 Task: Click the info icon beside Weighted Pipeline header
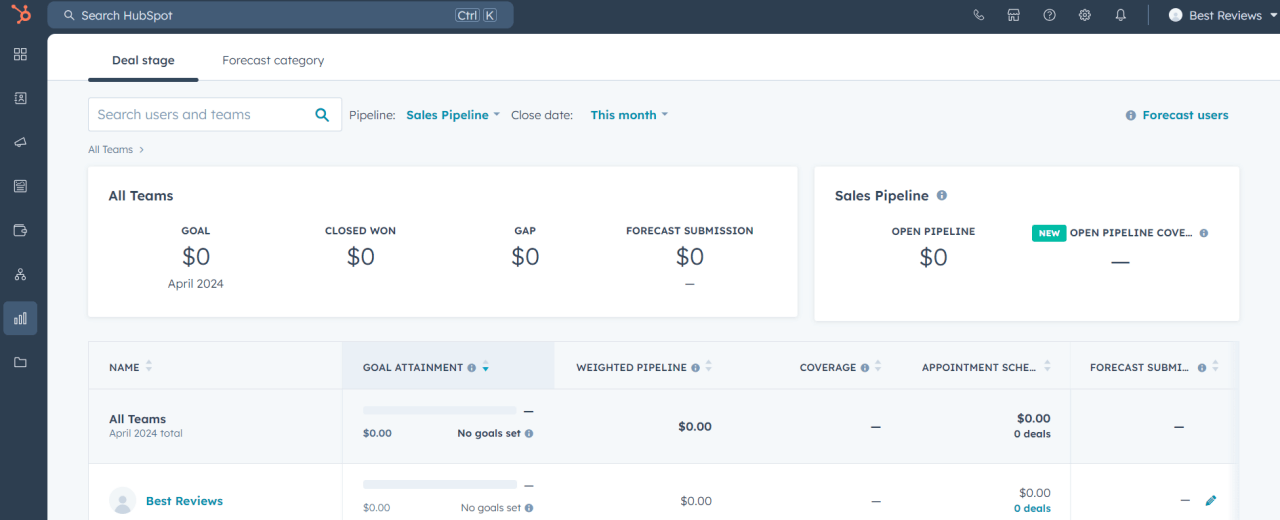pyautogui.click(x=695, y=368)
